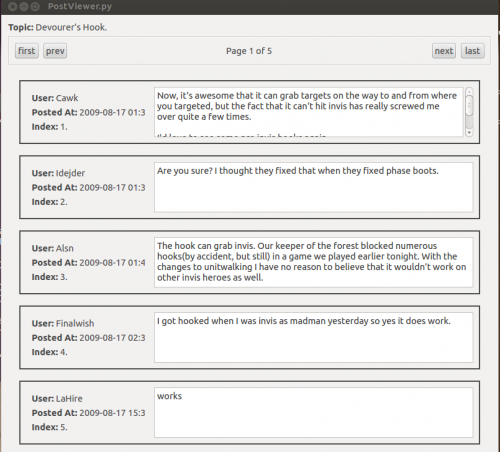The image size is (500, 452).
Task: Click the PostViewer.py title bar text
Action: 80,6
